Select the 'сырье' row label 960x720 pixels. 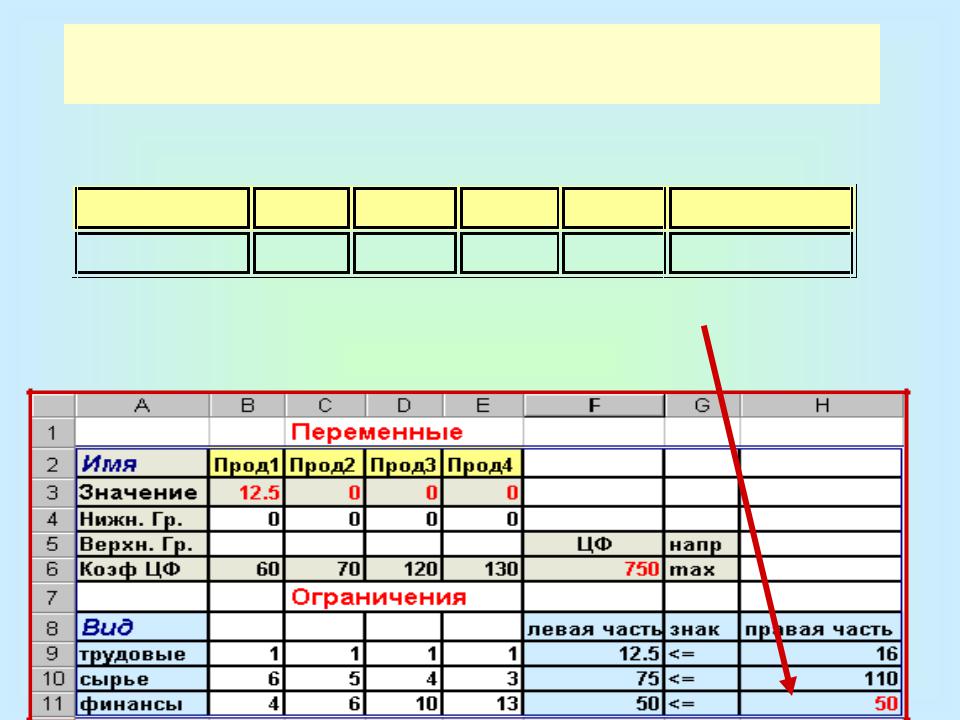(x=142, y=678)
